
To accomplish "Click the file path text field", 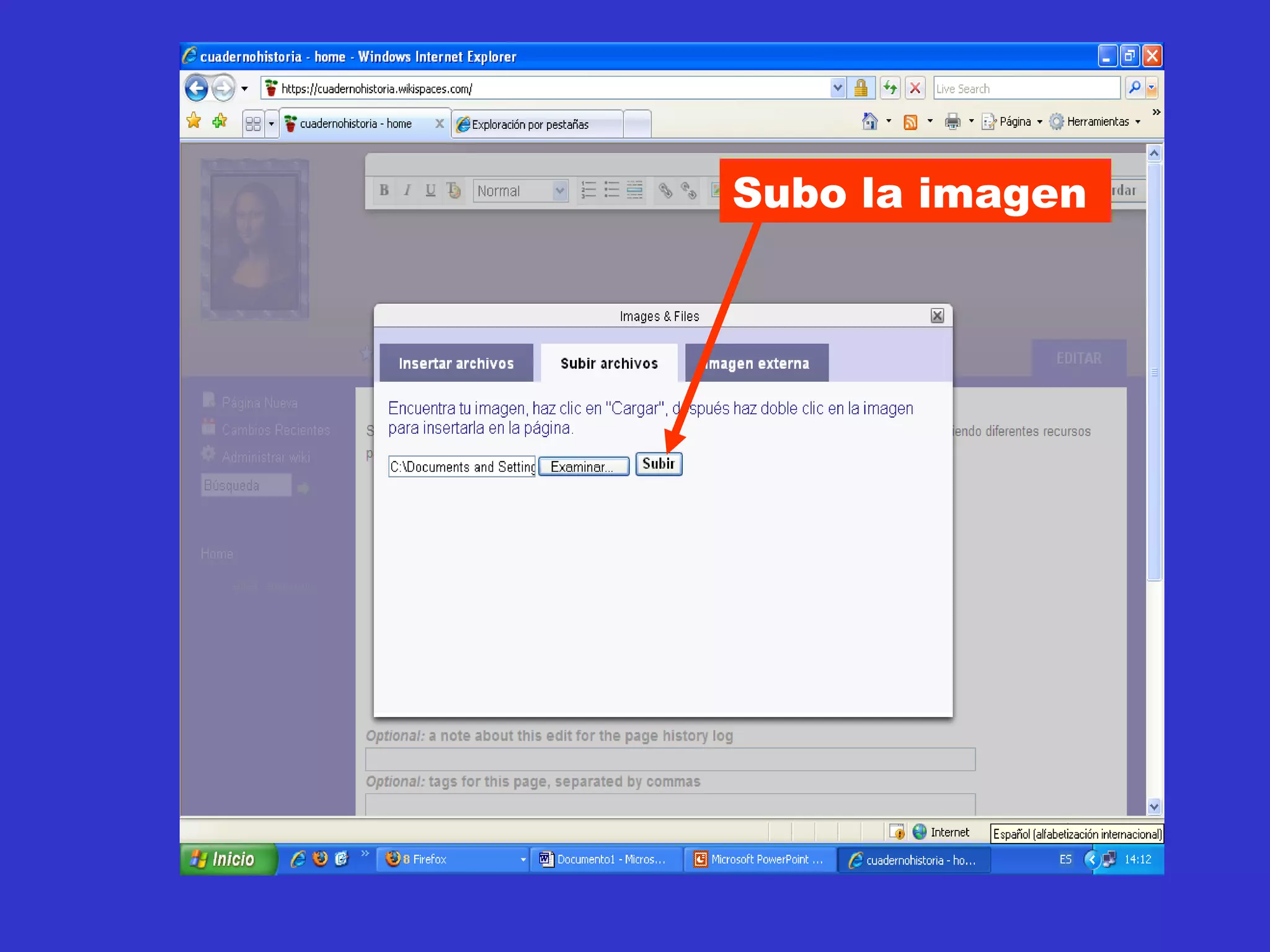I will click(x=462, y=467).
